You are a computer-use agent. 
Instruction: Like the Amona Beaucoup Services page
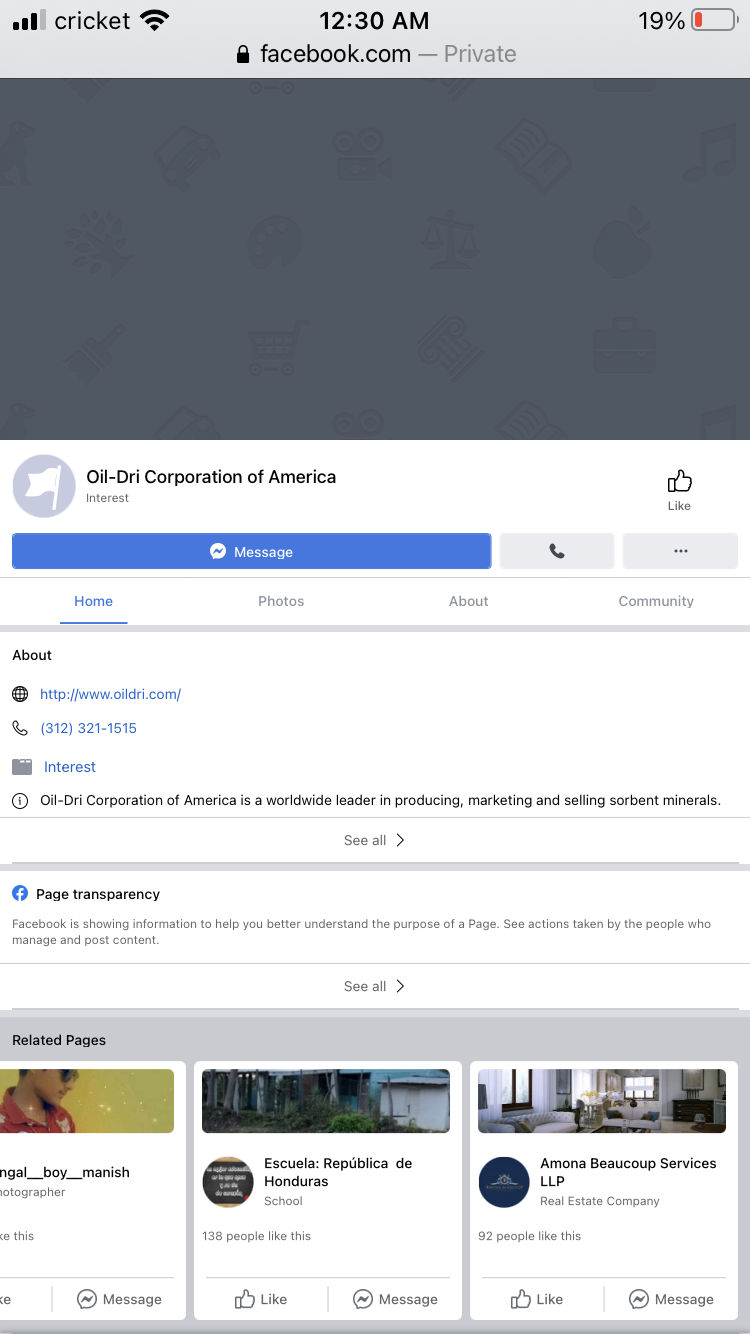click(537, 1299)
